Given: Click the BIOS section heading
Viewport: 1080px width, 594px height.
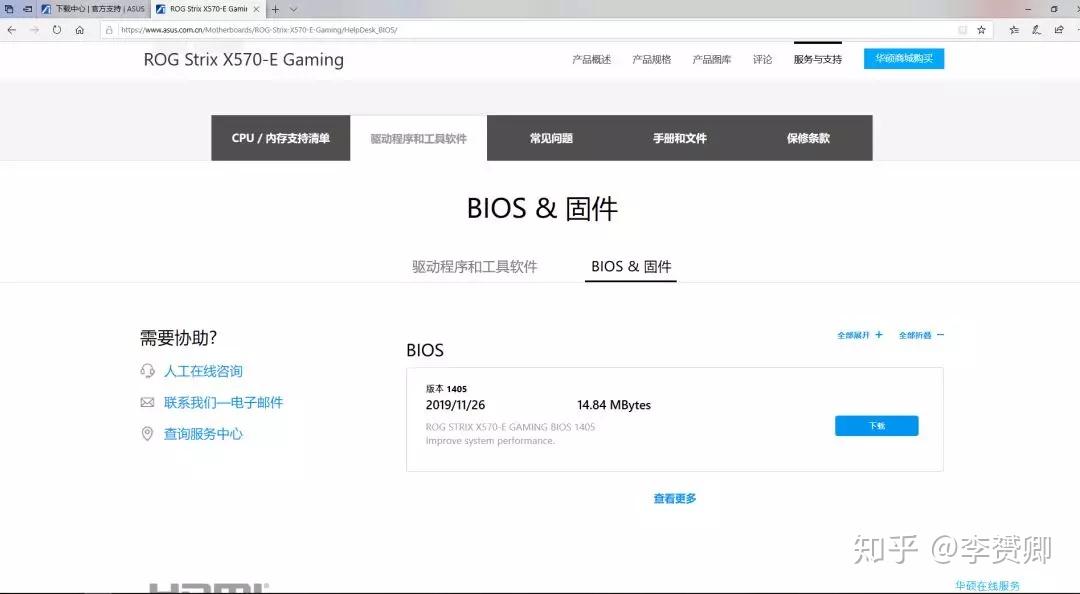Looking at the screenshot, I should click(x=425, y=350).
